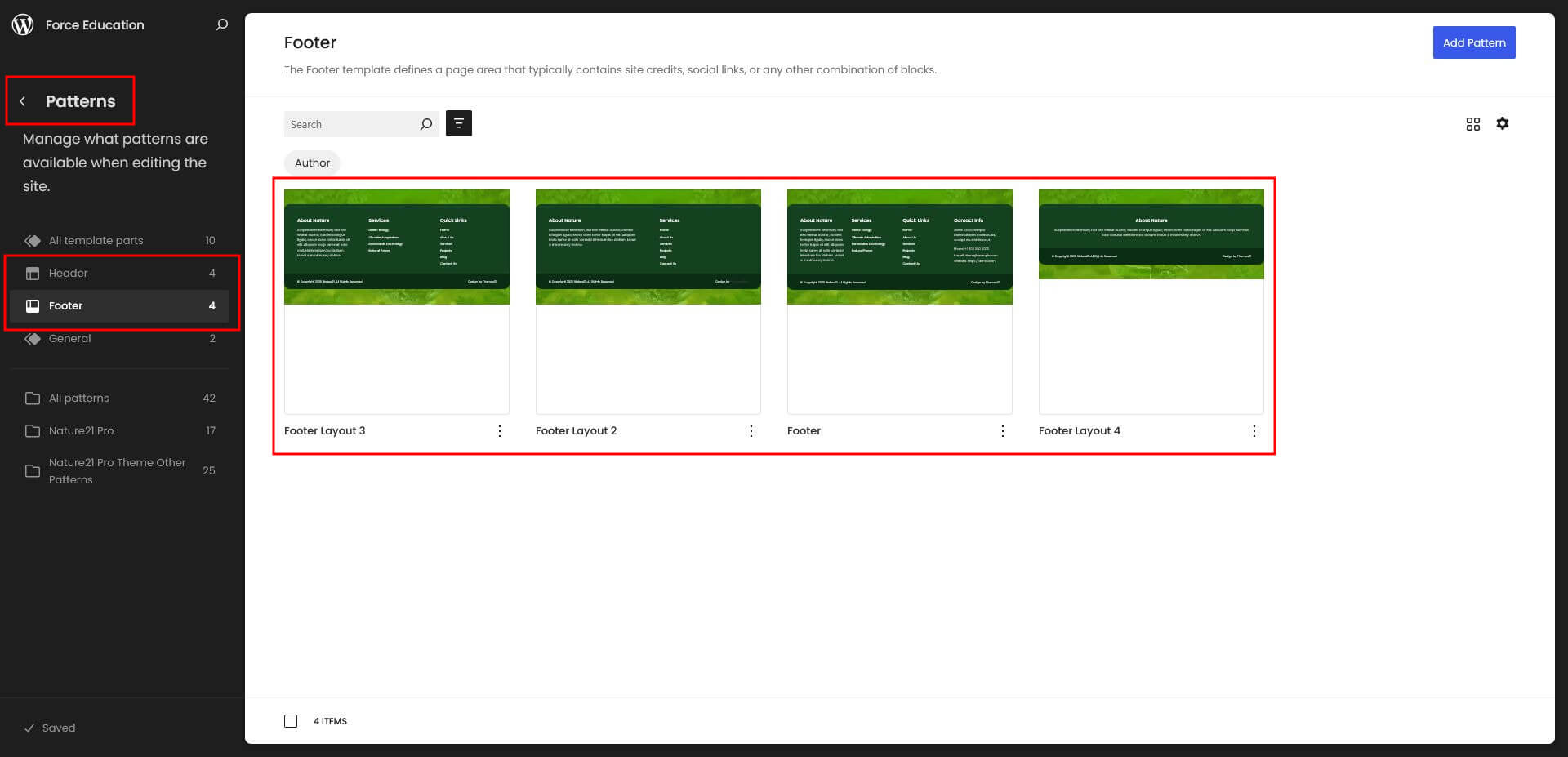Select the Nature21 Pro patterns folder
Viewport: 1568px width, 757px height.
pos(82,430)
